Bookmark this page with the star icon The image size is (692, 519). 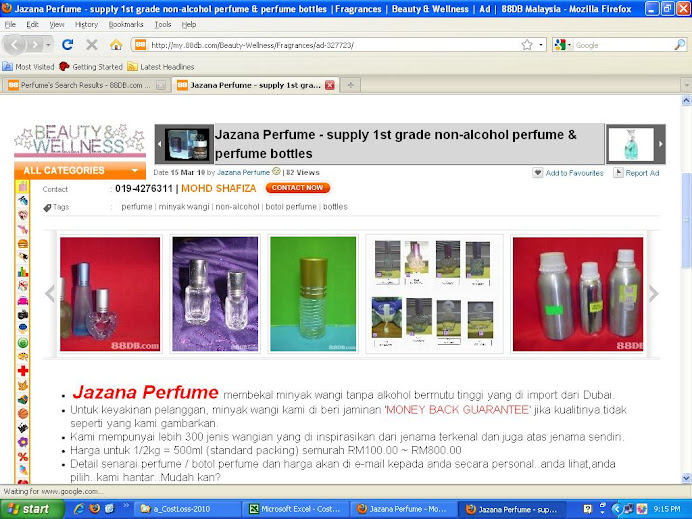[527, 45]
